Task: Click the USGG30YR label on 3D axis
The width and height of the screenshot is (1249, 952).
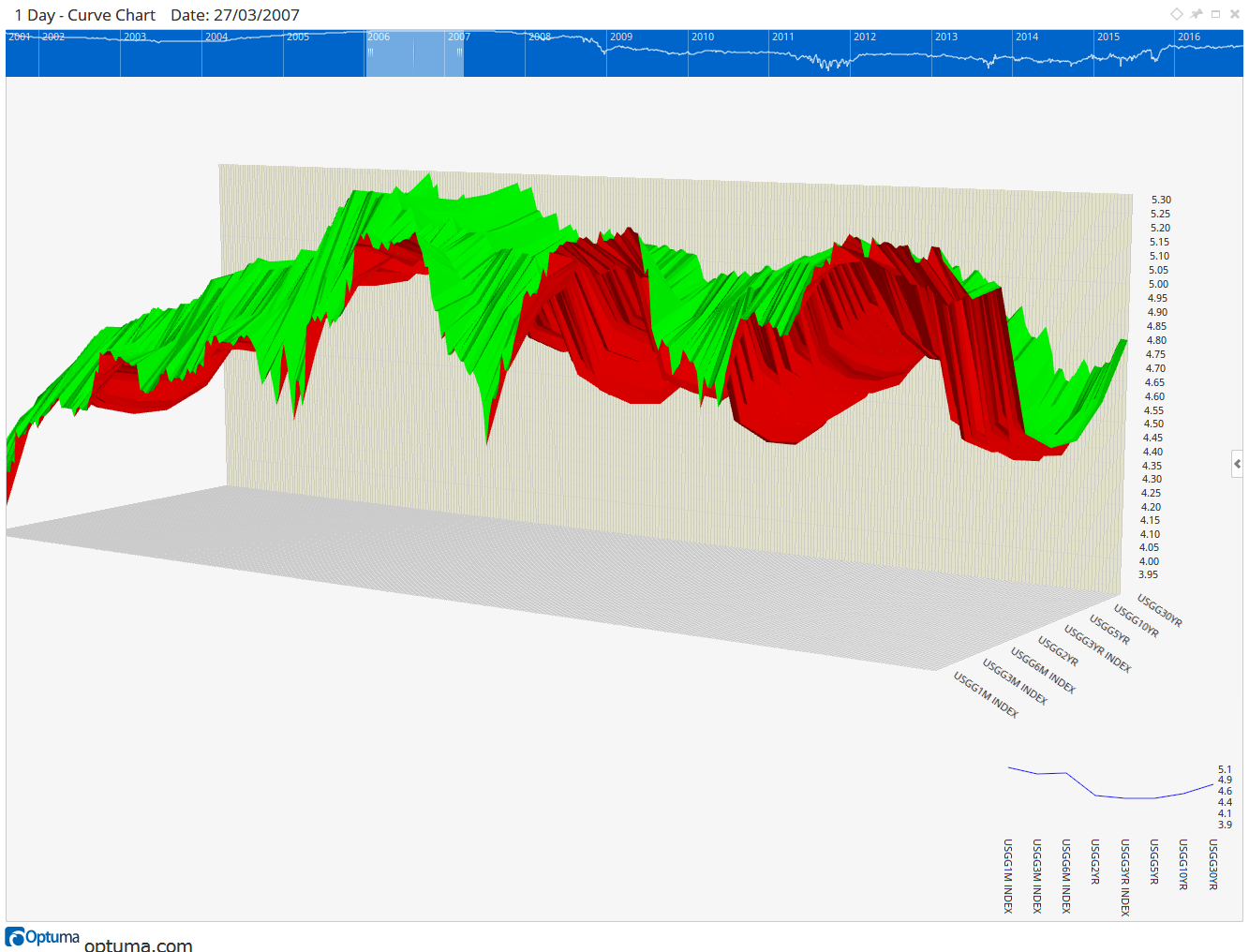Action: pos(1160,610)
